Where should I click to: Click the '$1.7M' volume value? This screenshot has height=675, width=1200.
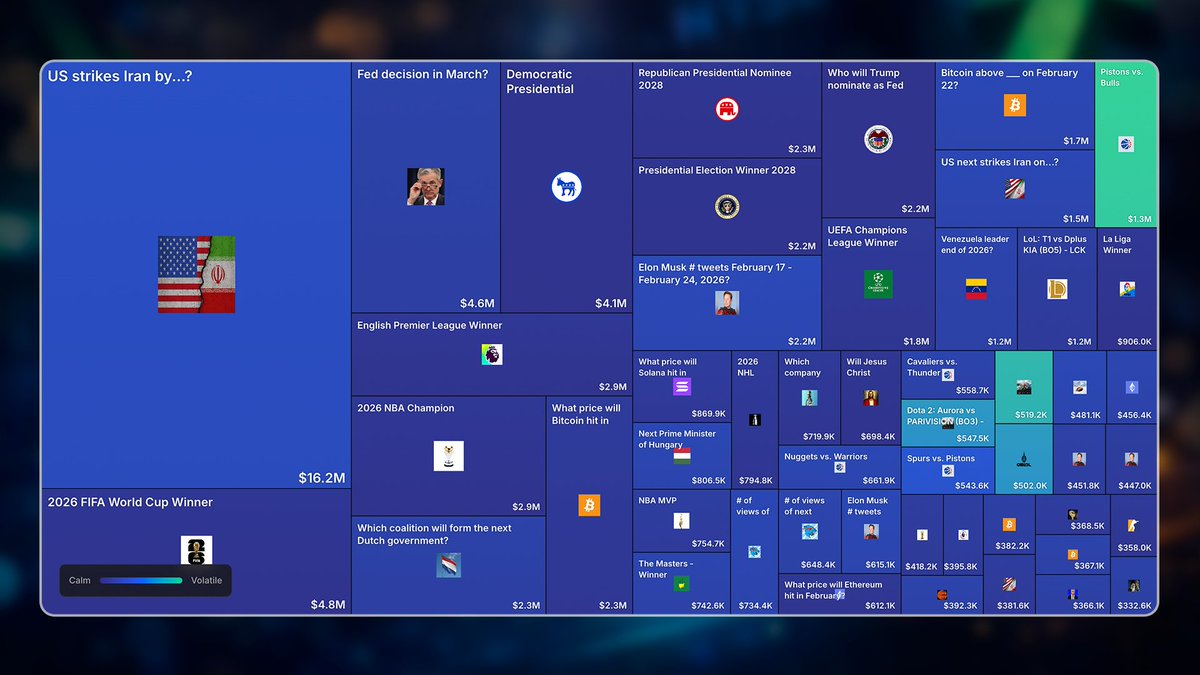point(1076,141)
